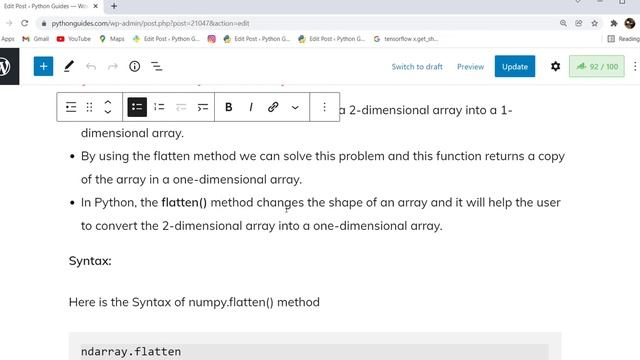Open editor Options three-dot menu
The height and width of the screenshot is (360, 640).
(635, 67)
